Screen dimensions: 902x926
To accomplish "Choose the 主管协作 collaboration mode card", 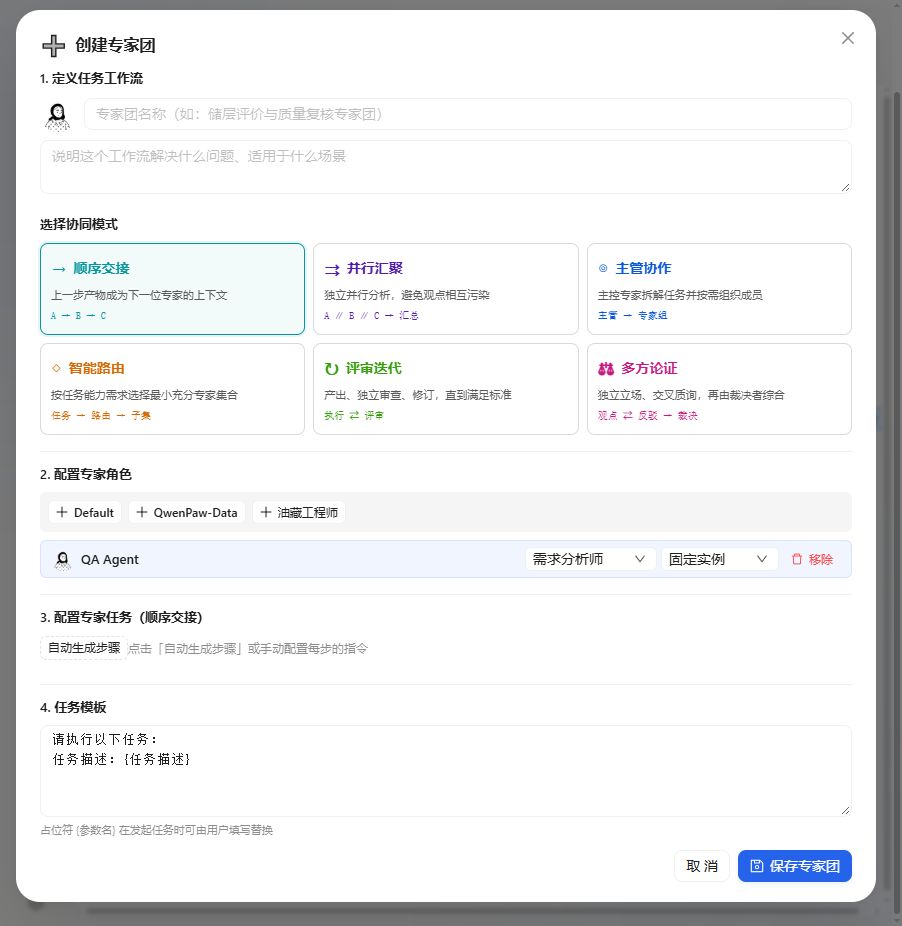I will coord(719,289).
